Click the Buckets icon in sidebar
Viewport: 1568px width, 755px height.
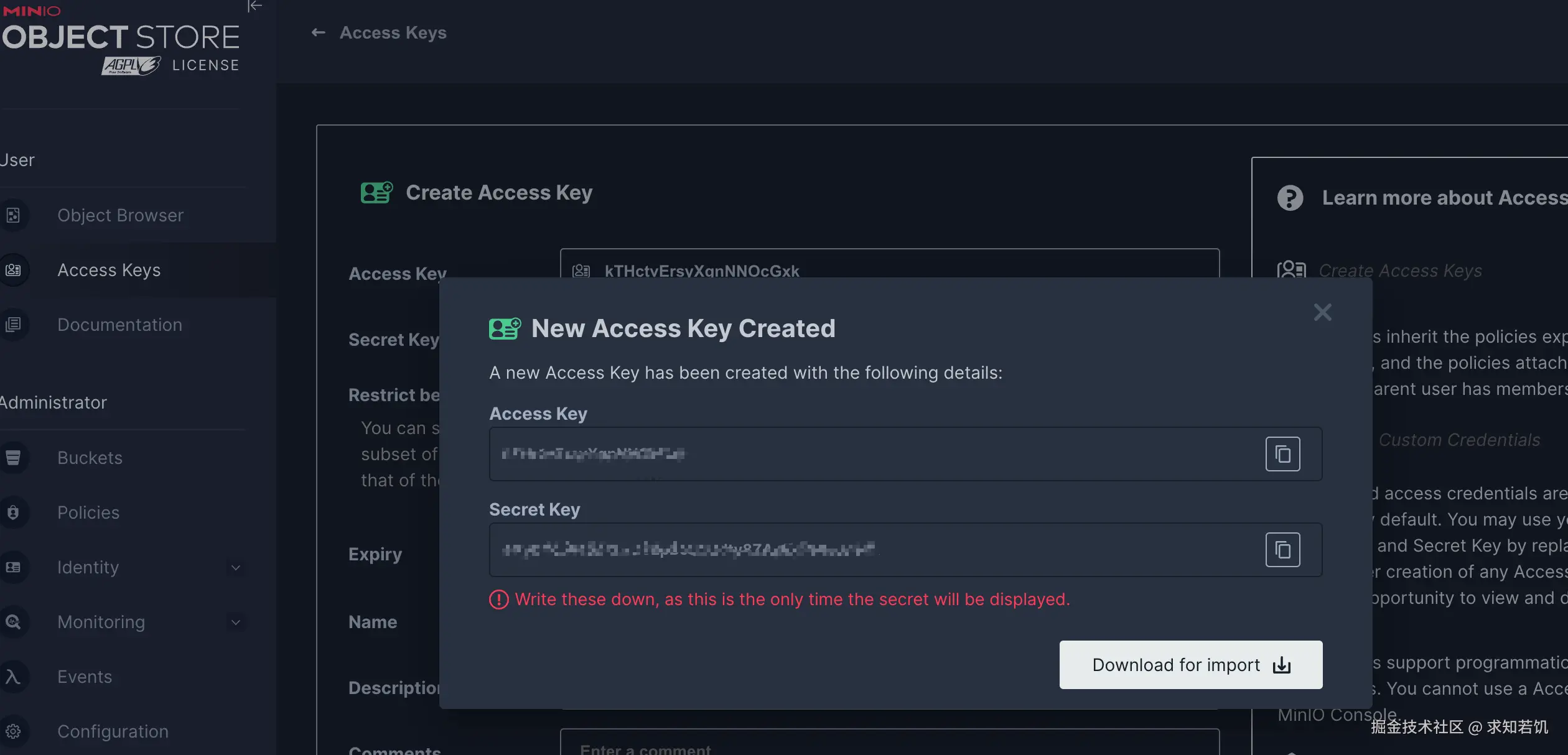13,458
